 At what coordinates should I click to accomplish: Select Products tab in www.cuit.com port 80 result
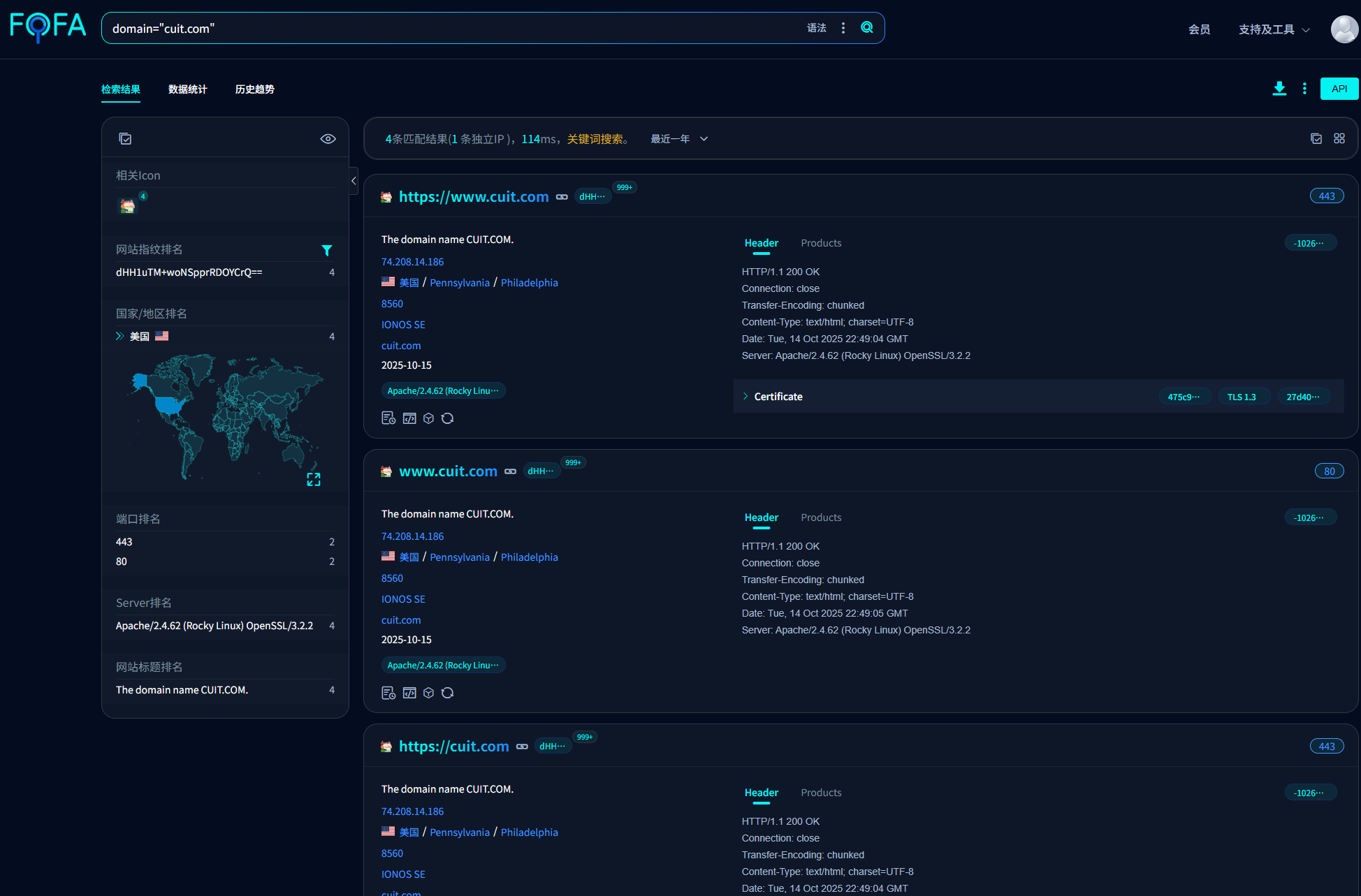pos(821,517)
